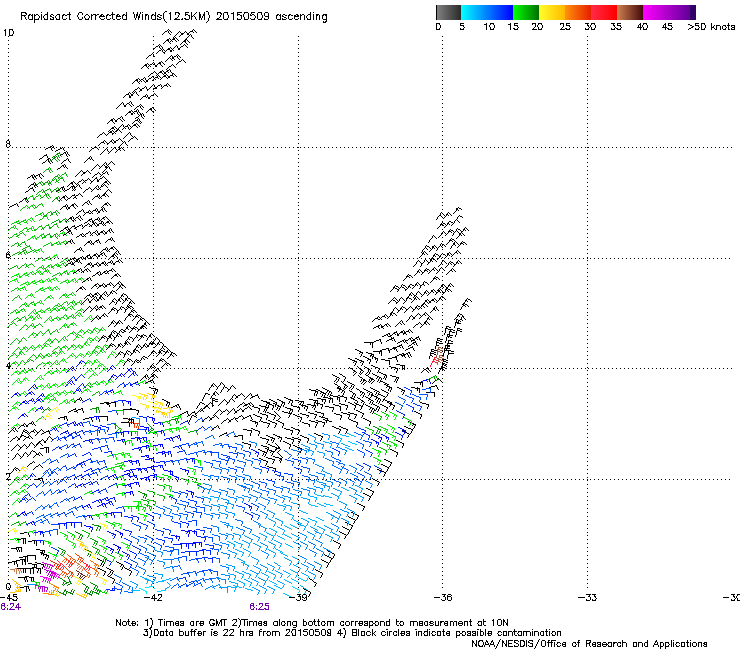
Task: Click the latitude axis label '2'
Action: (x=8, y=476)
